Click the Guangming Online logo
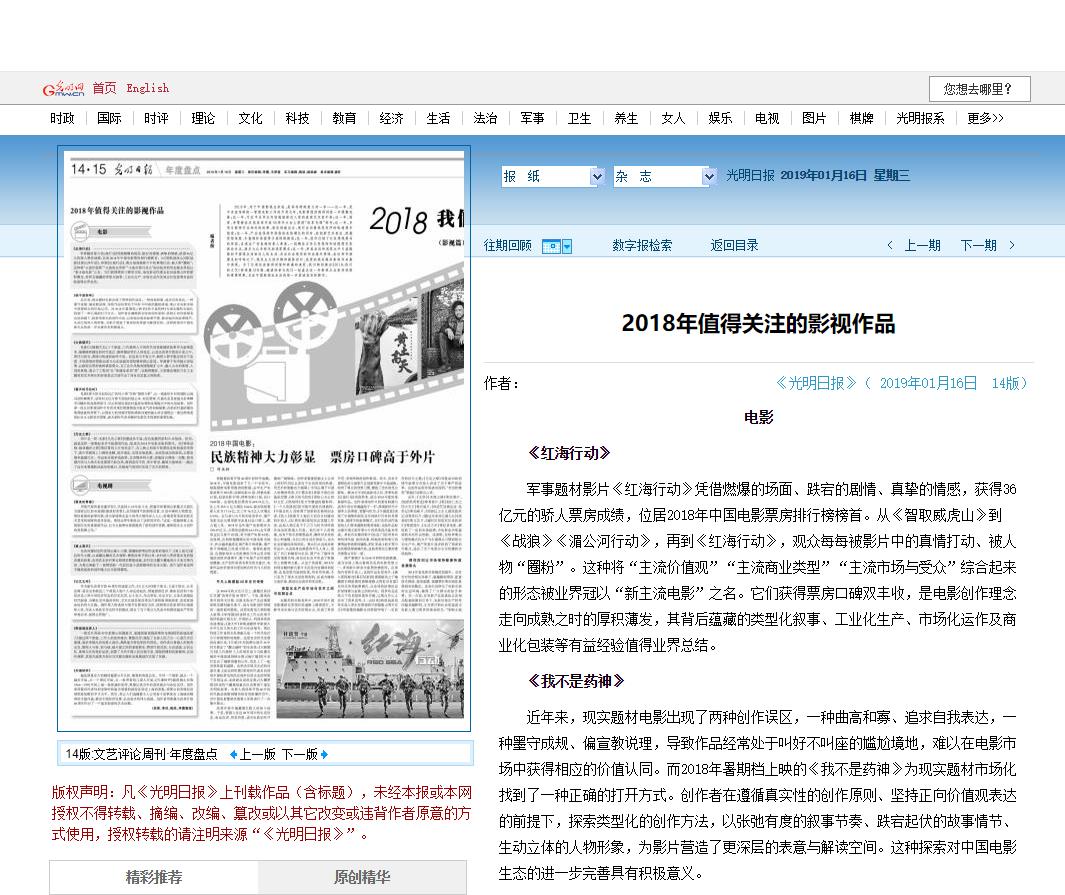Viewport: 1065px width, 895px height. [63, 88]
